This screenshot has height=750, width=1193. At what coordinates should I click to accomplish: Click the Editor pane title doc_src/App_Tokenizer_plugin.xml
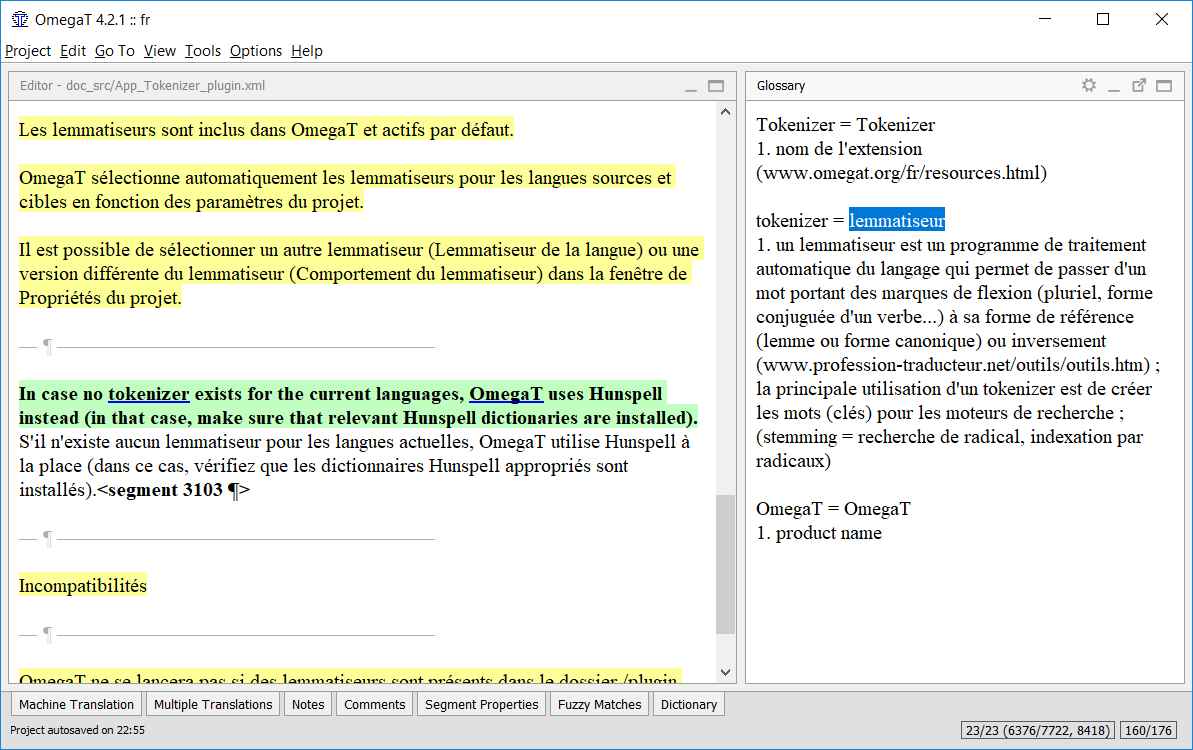(142, 86)
